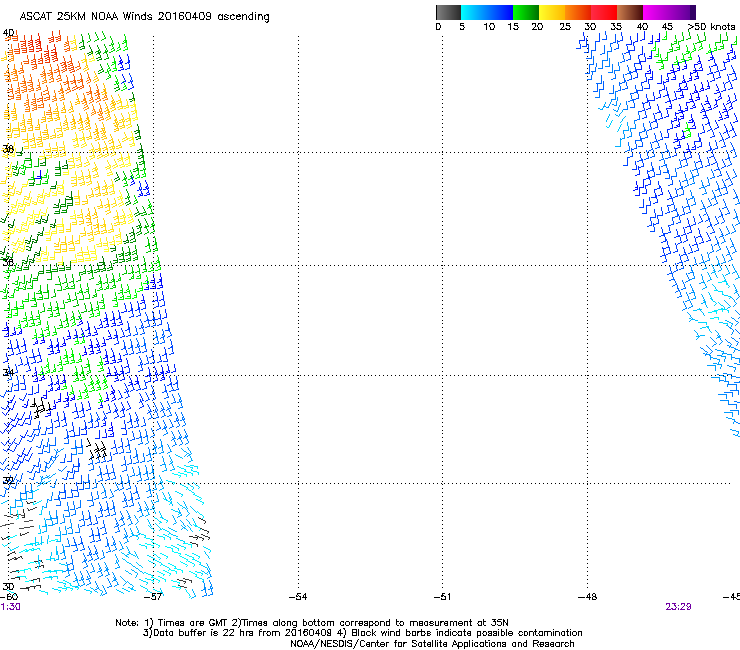
Task: Click the gray 0-5 knots color swatch
Action: click(x=448, y=12)
